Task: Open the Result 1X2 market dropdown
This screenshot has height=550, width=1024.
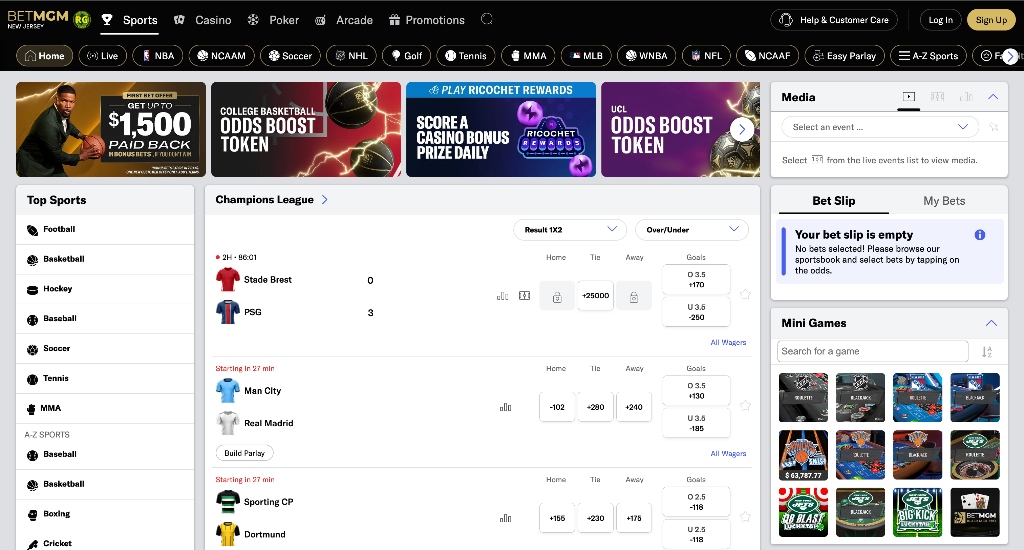Action: pos(570,229)
